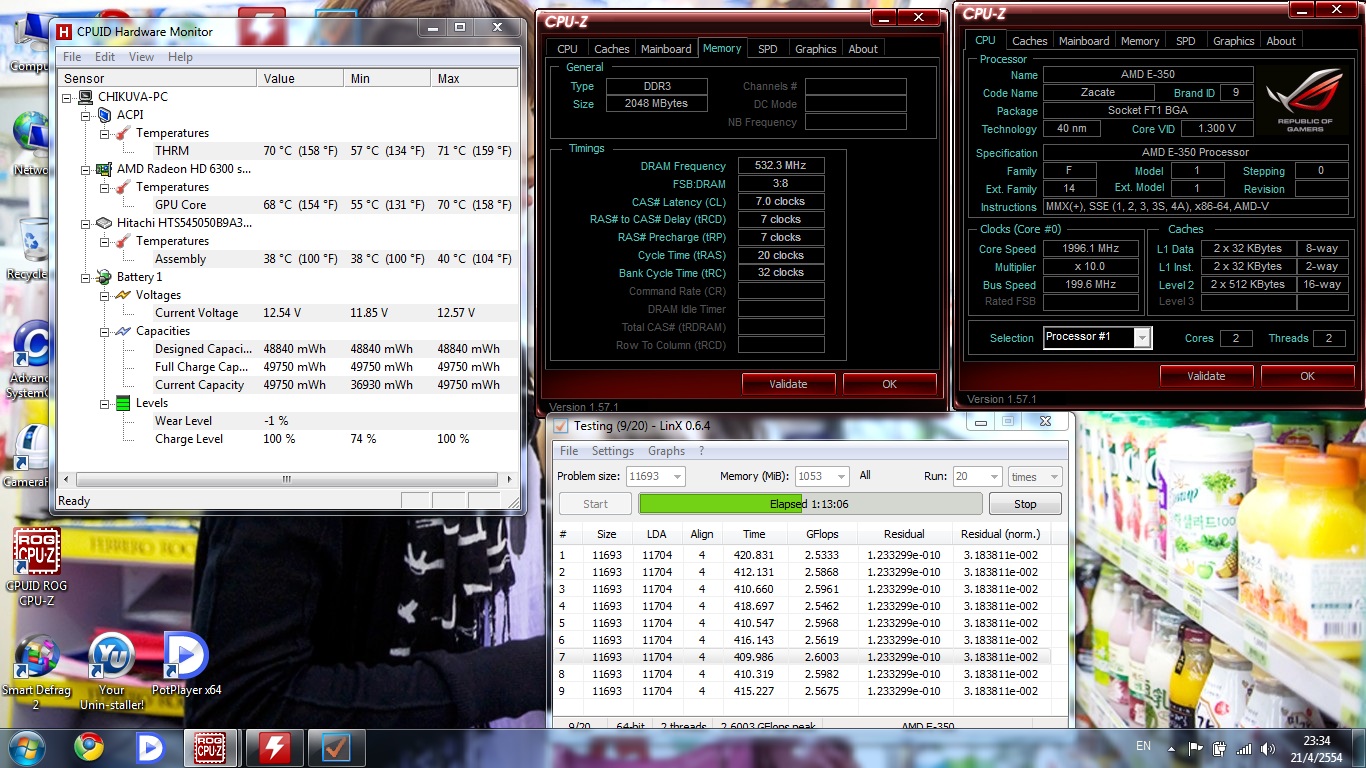Open the Action Center flag in the tray
Viewport: 1366px width, 768px height.
[1195, 748]
